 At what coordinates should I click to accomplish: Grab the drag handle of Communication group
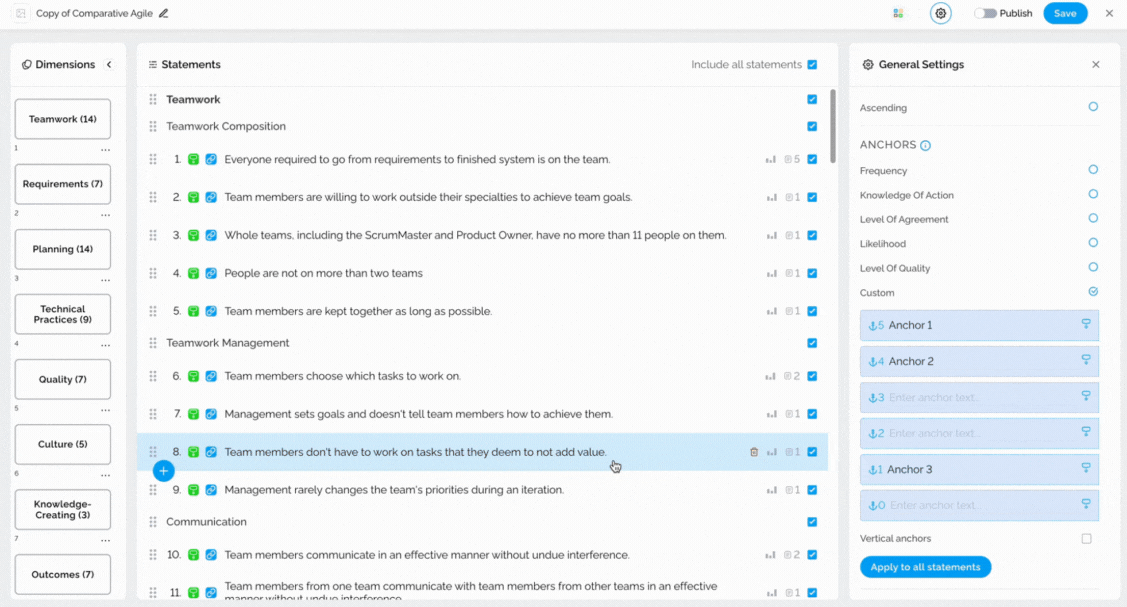tap(153, 522)
